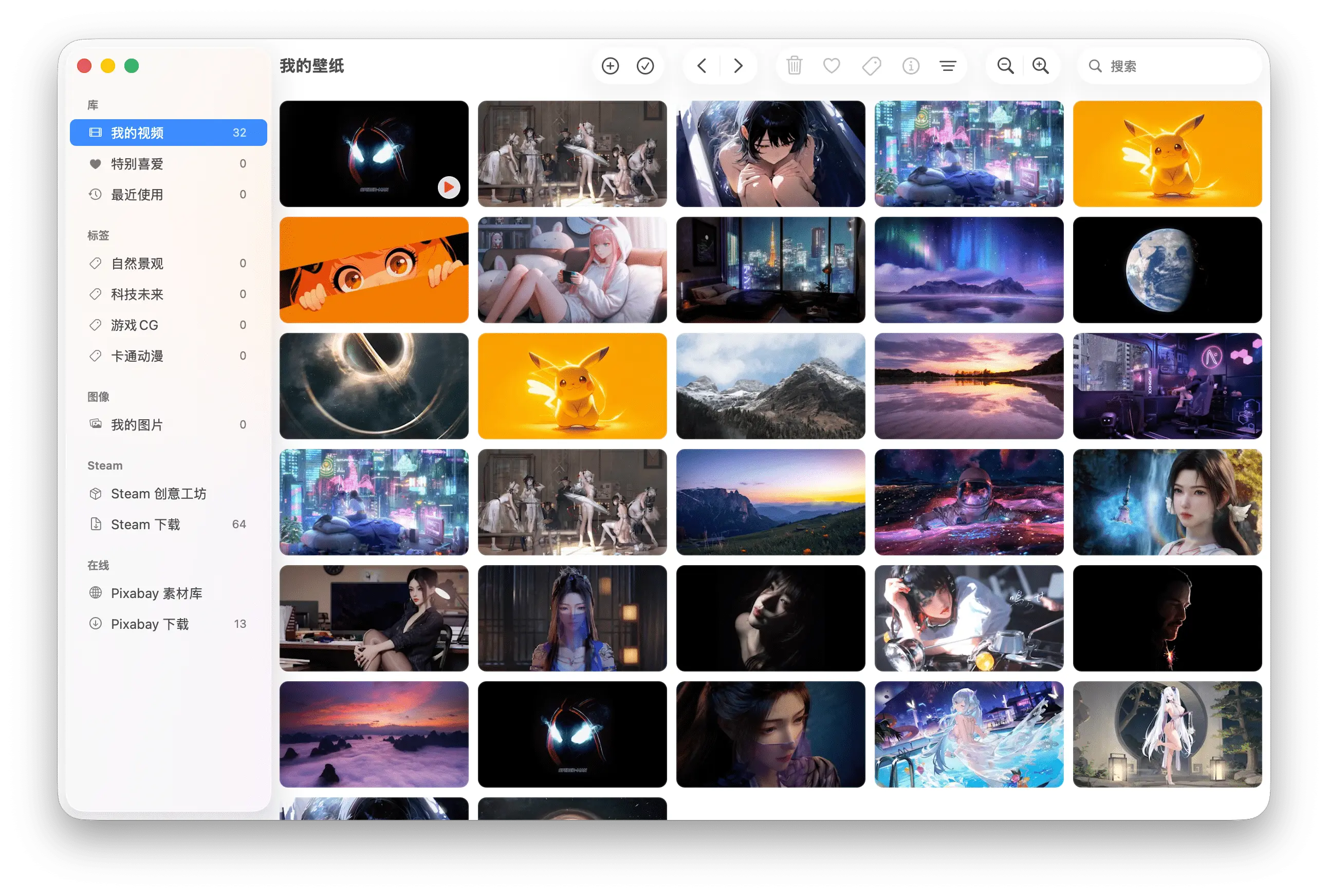Select the sea of clouds sunset wallpaper
Screen dimensions: 1328x896
374,734
